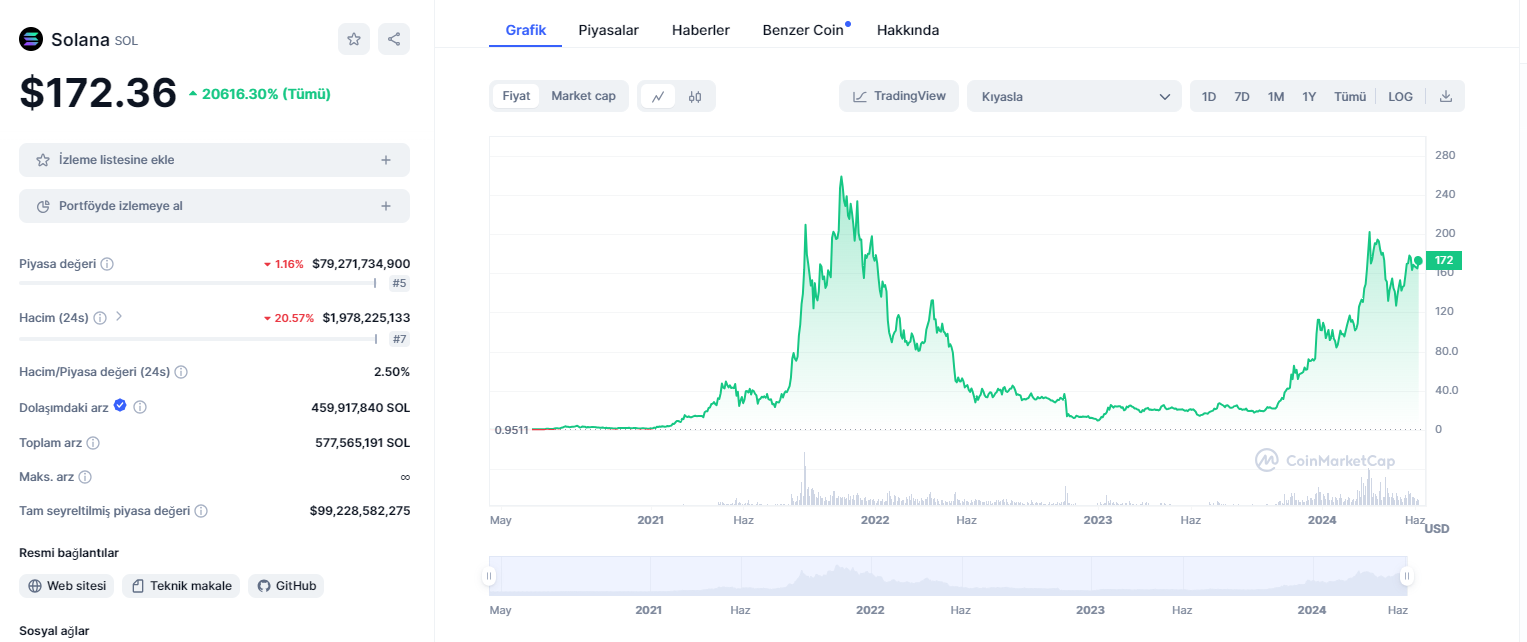The image size is (1527, 642).
Task: Click volume value $1,978,225,133
Action: 366,318
